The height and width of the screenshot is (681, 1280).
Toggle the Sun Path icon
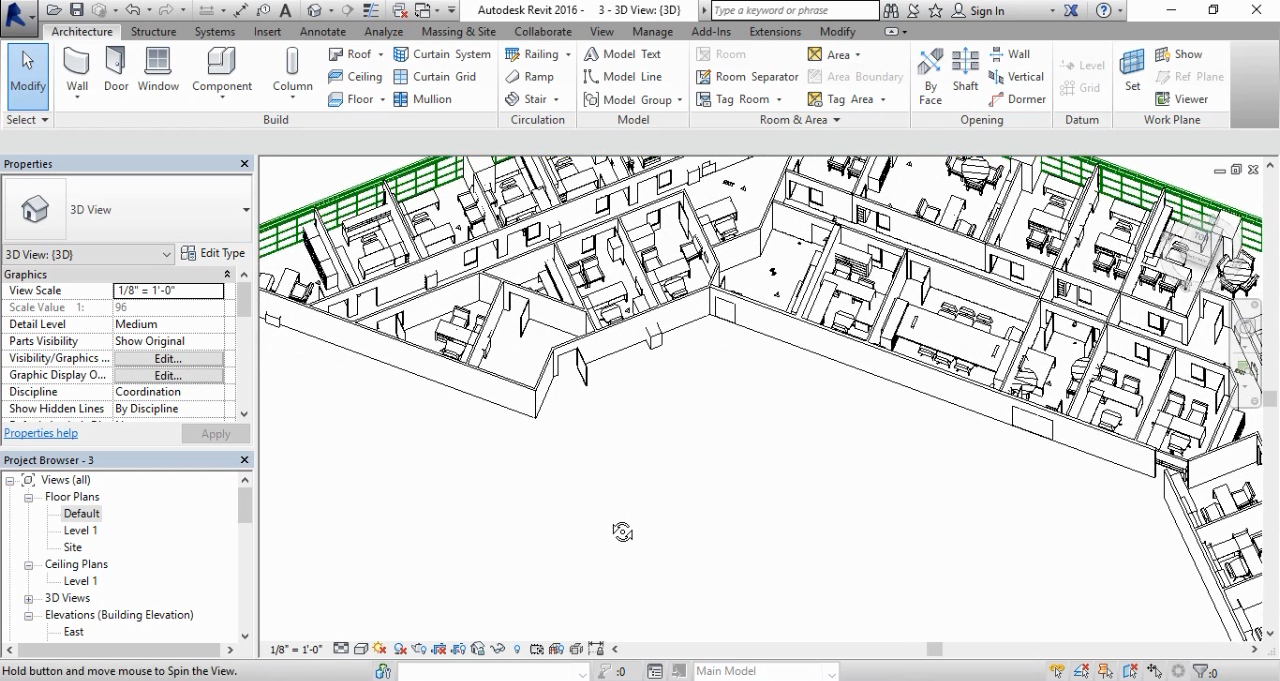pyautogui.click(x=380, y=649)
